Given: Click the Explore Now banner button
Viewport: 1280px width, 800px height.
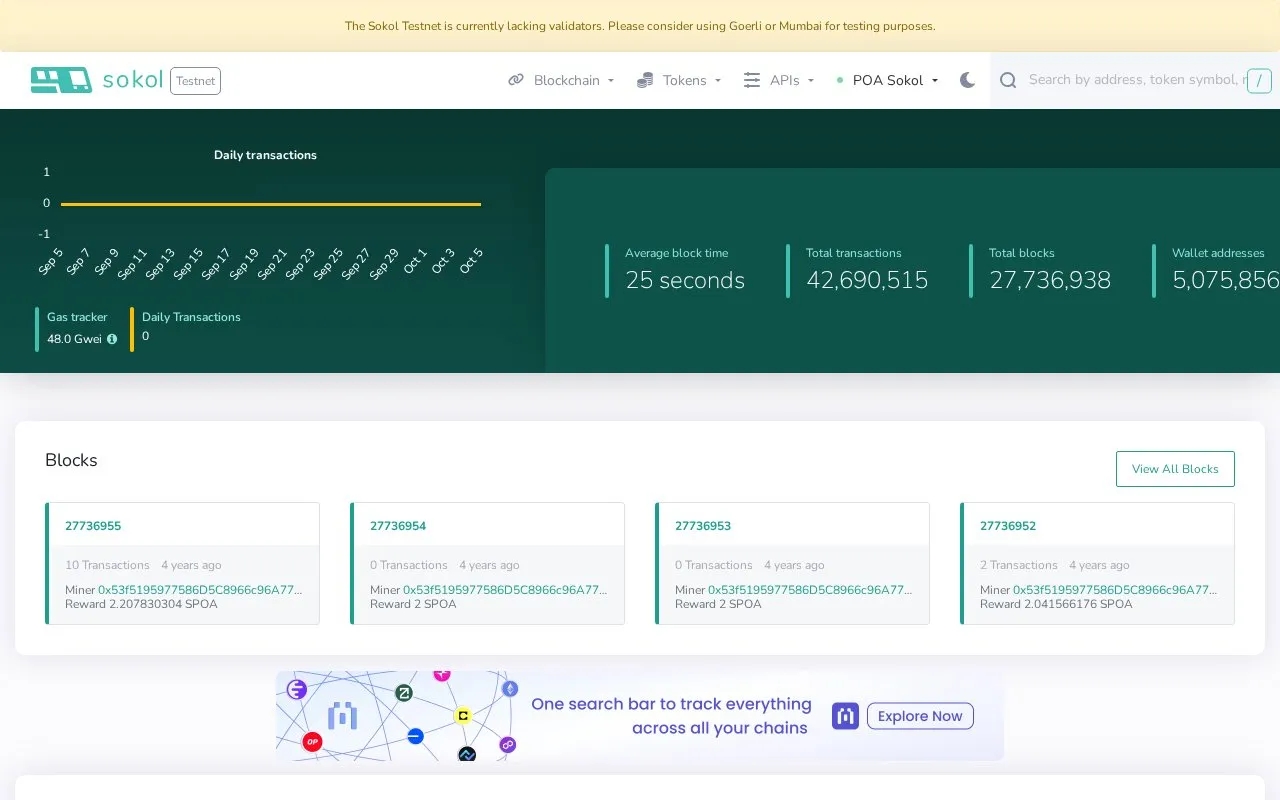Looking at the screenshot, I should [x=920, y=716].
